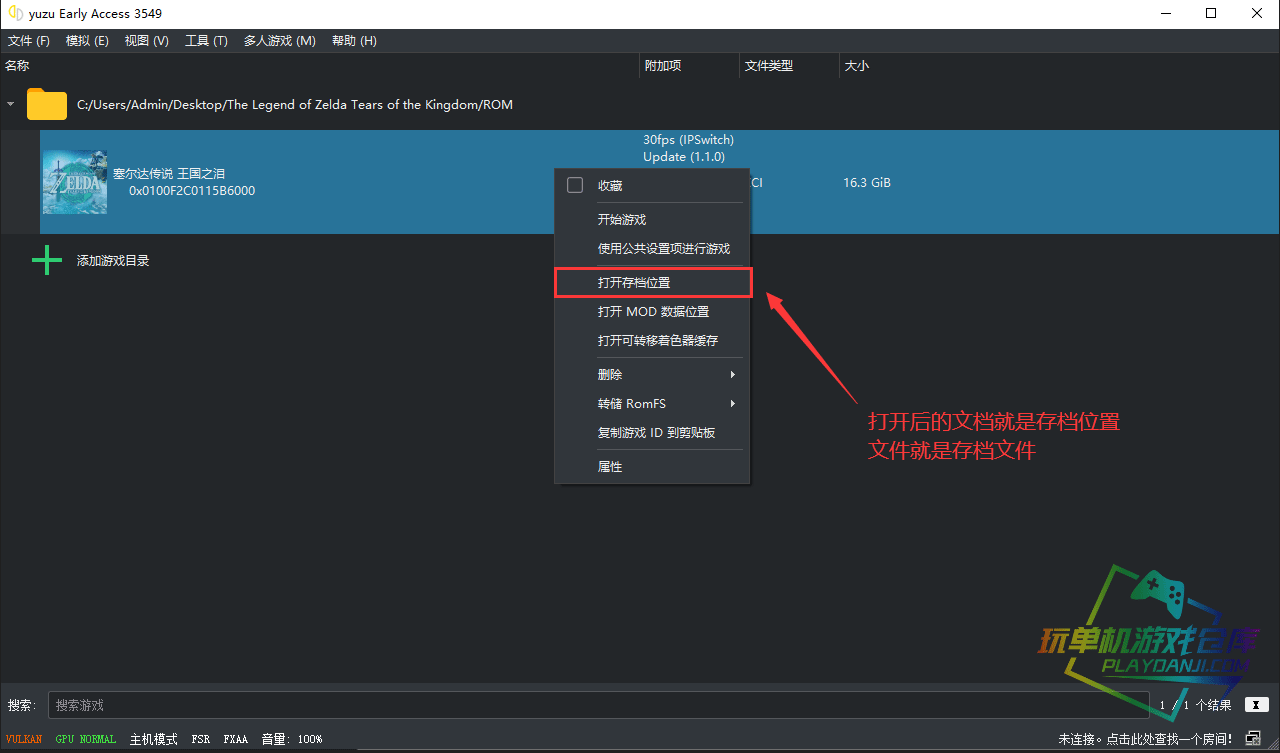The image size is (1280, 753).
Task: Open the 视图 (V) menu
Action: point(147,41)
